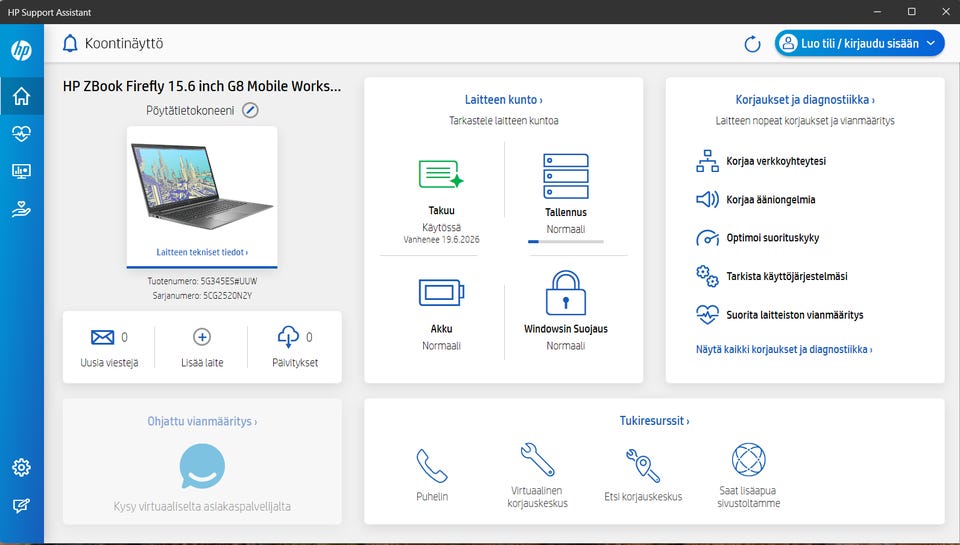960x545 pixels.
Task: Click the speaker icon for Korjaa ääniongelmia
Action: pos(707,199)
